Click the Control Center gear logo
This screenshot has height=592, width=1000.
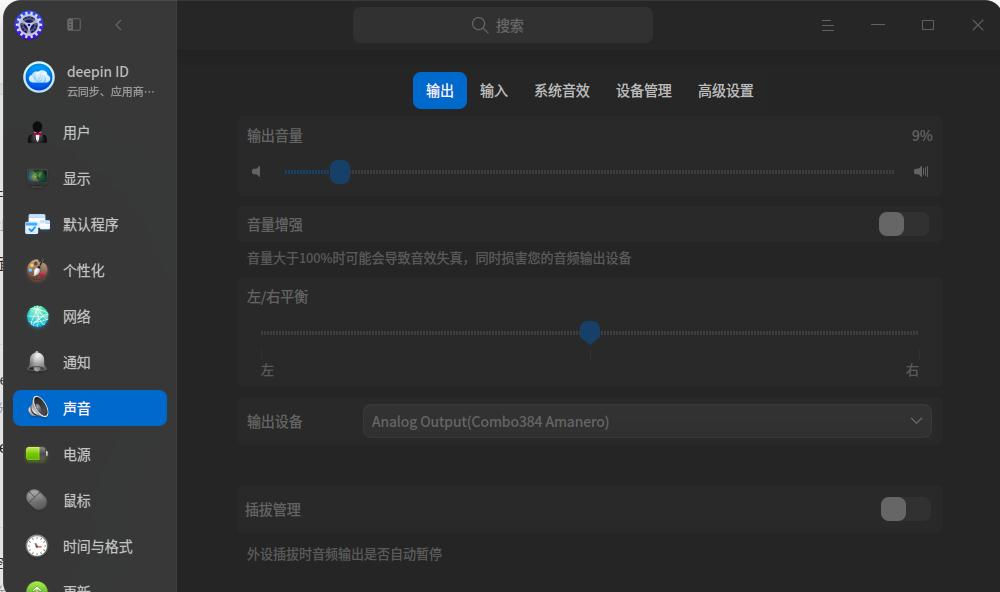tap(29, 25)
